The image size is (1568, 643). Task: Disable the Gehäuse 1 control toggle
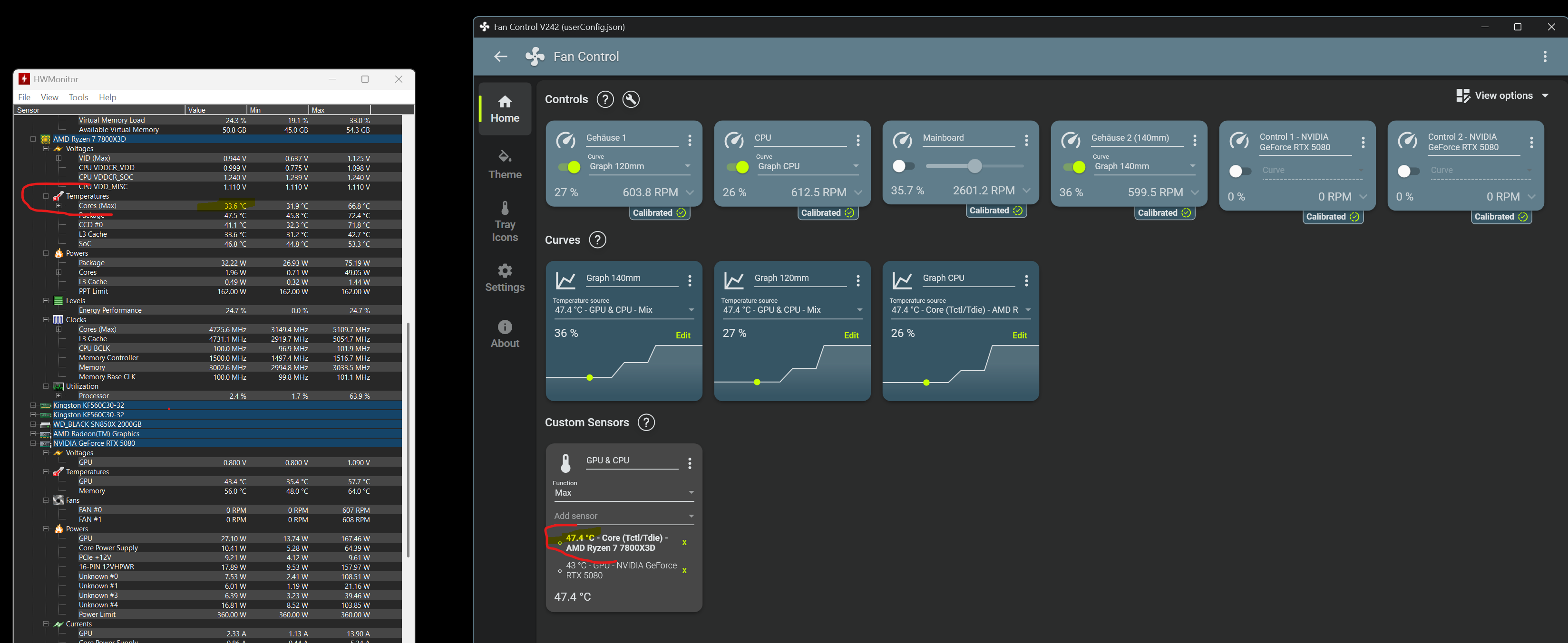569,167
